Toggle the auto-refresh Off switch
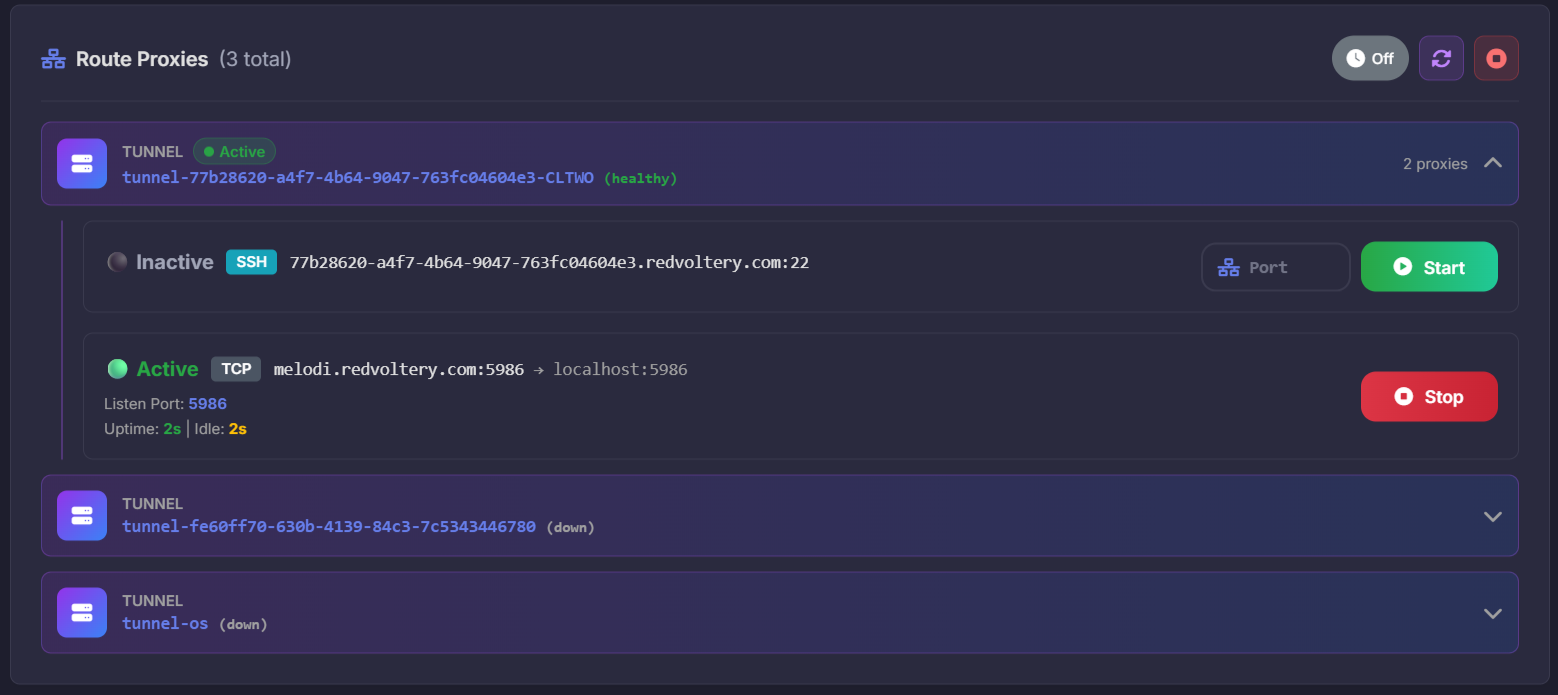Screen dimensions: 1558x695 (1370, 58)
